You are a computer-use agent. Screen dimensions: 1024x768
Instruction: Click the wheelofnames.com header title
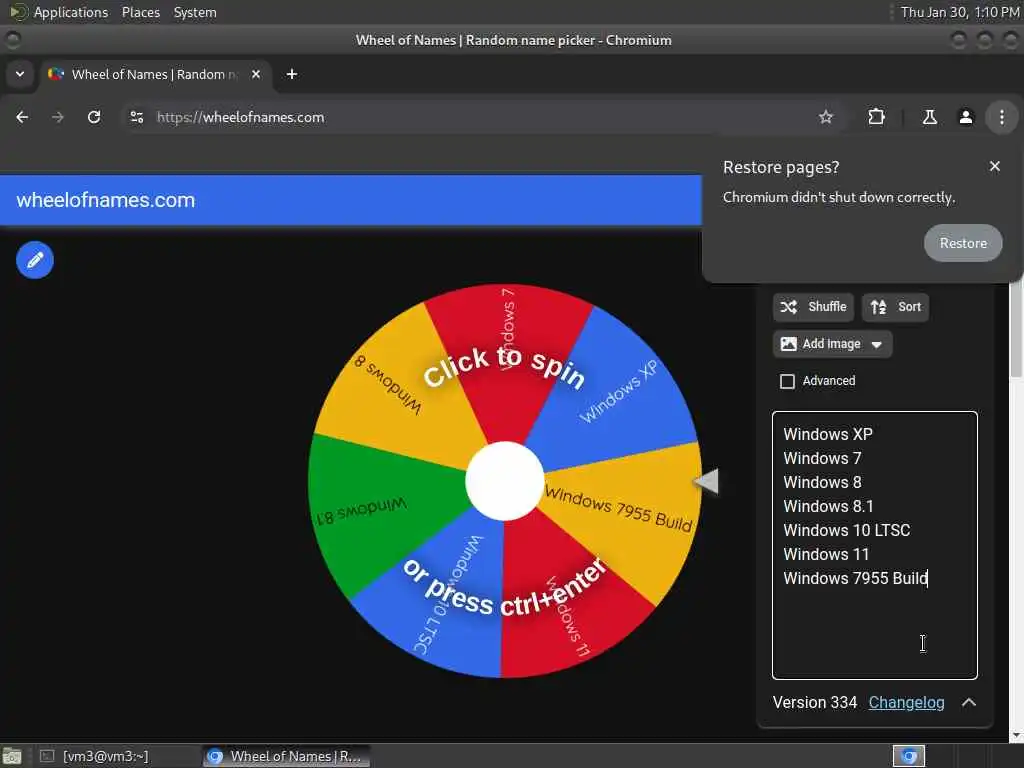tap(106, 200)
